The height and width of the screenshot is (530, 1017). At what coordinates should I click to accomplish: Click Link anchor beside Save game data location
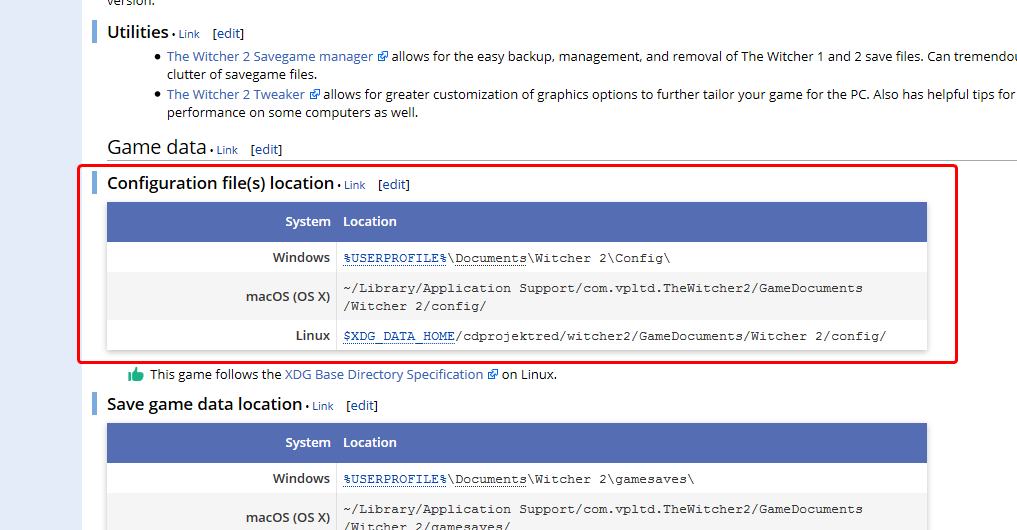pos(323,406)
